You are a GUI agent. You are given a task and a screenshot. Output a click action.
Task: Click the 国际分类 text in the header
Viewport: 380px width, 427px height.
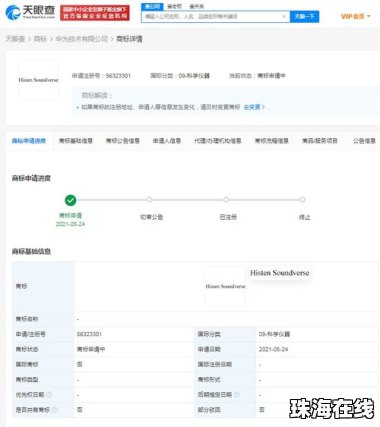[x=180, y=76]
